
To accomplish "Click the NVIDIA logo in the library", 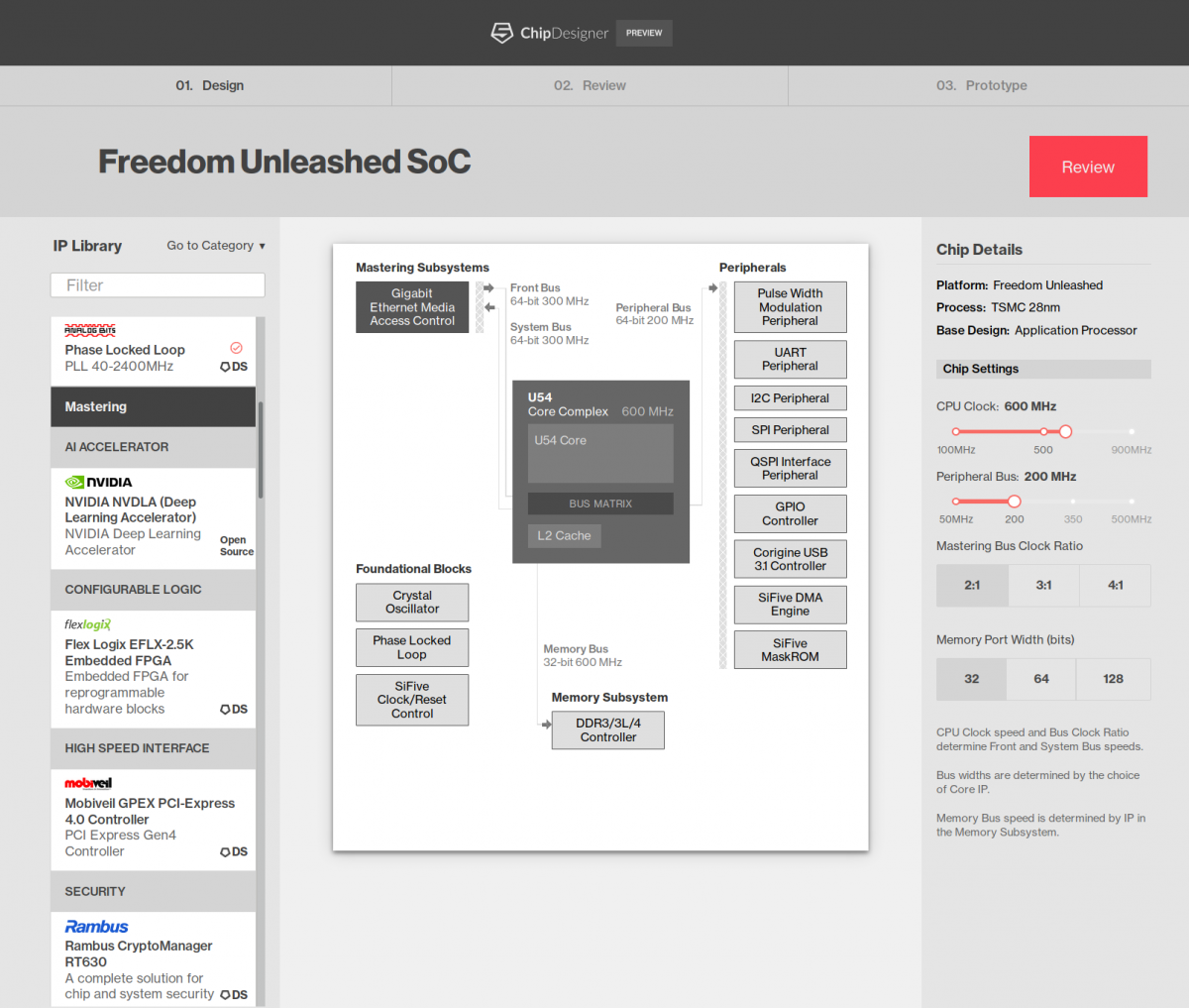I will click(x=98, y=483).
